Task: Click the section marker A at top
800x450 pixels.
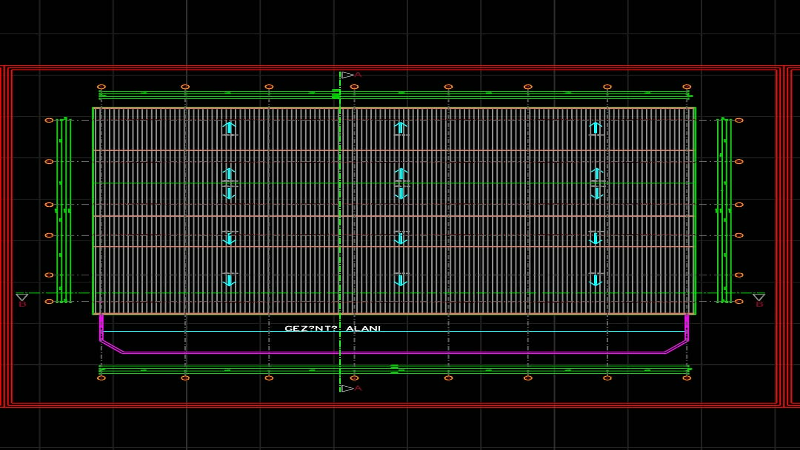Action: click(x=347, y=75)
